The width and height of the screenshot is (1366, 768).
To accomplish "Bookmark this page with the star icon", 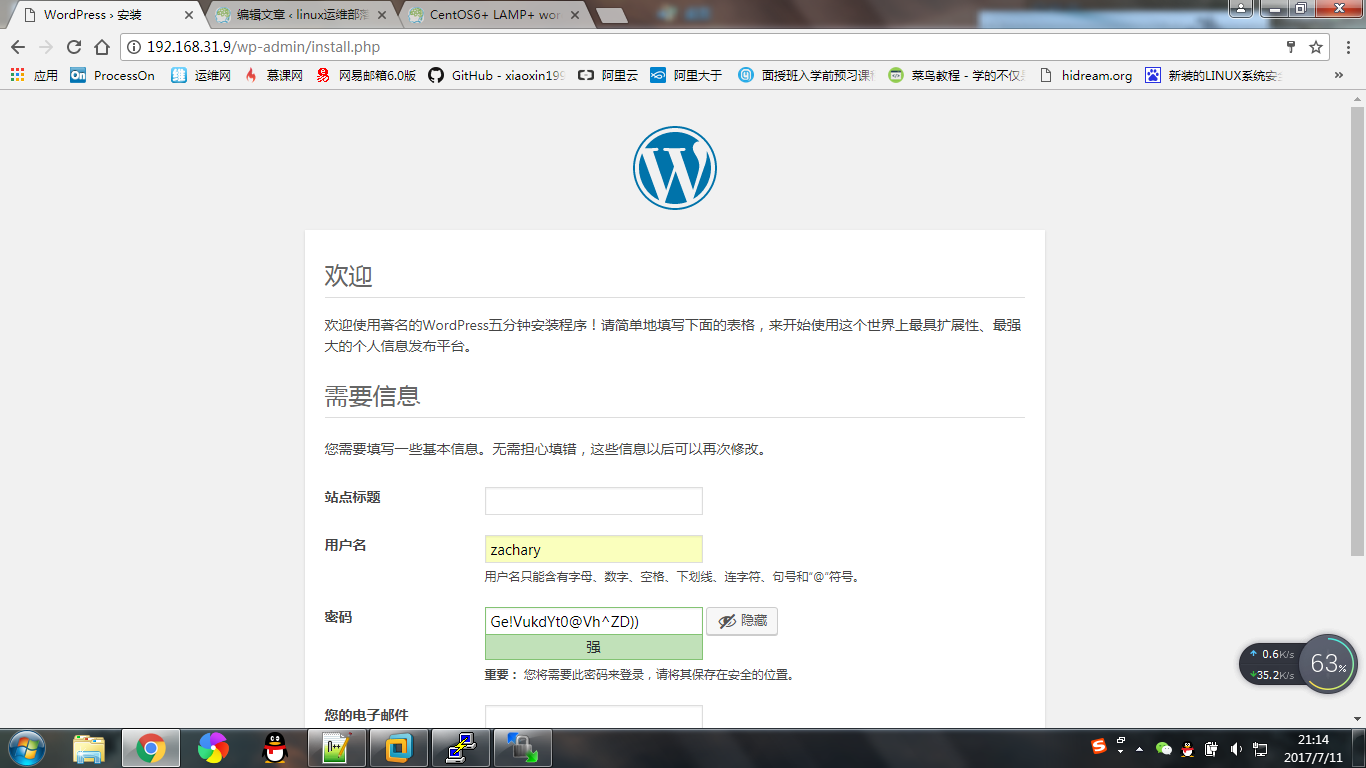I will tap(1316, 47).
